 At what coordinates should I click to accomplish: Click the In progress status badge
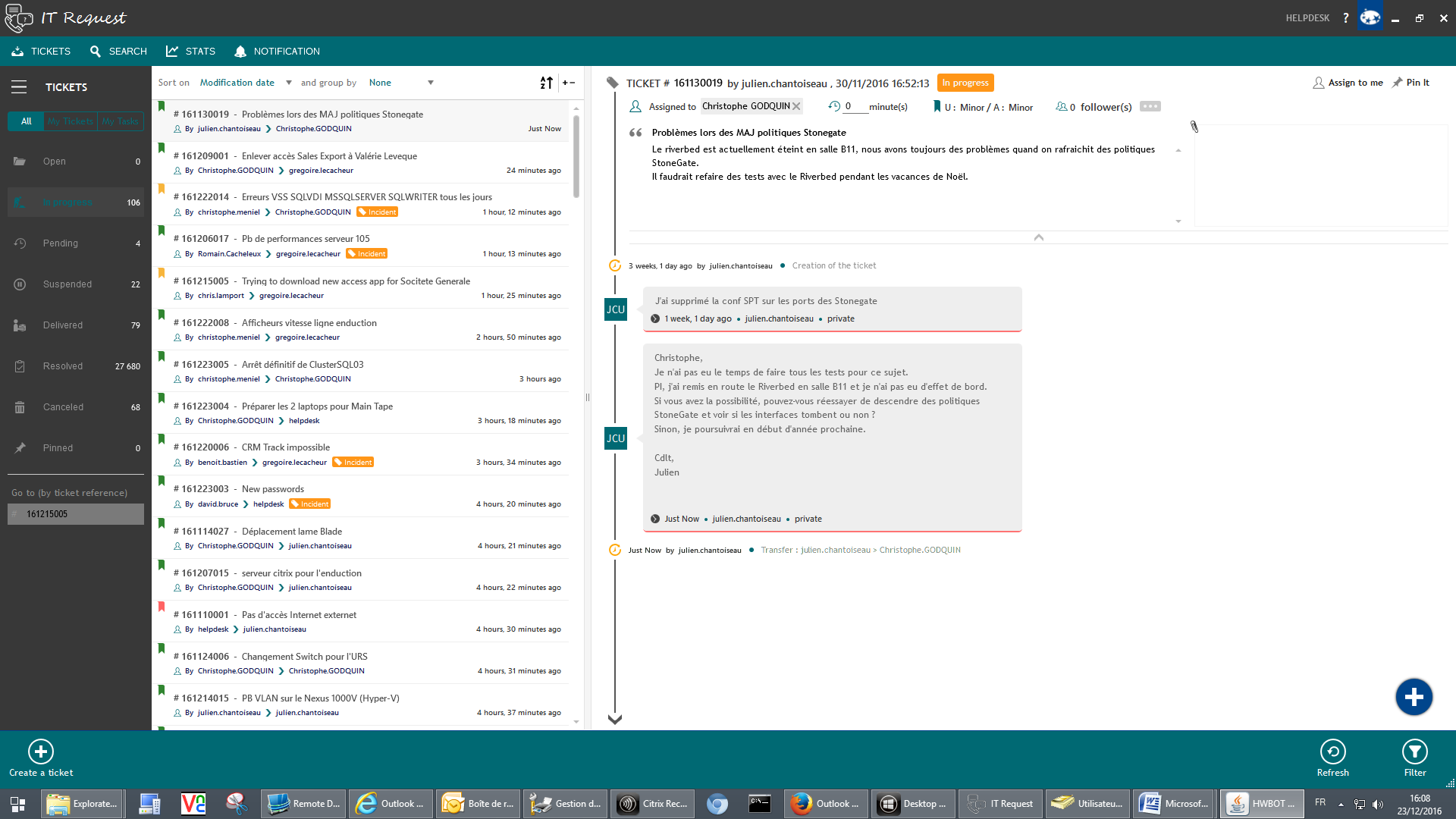(965, 83)
